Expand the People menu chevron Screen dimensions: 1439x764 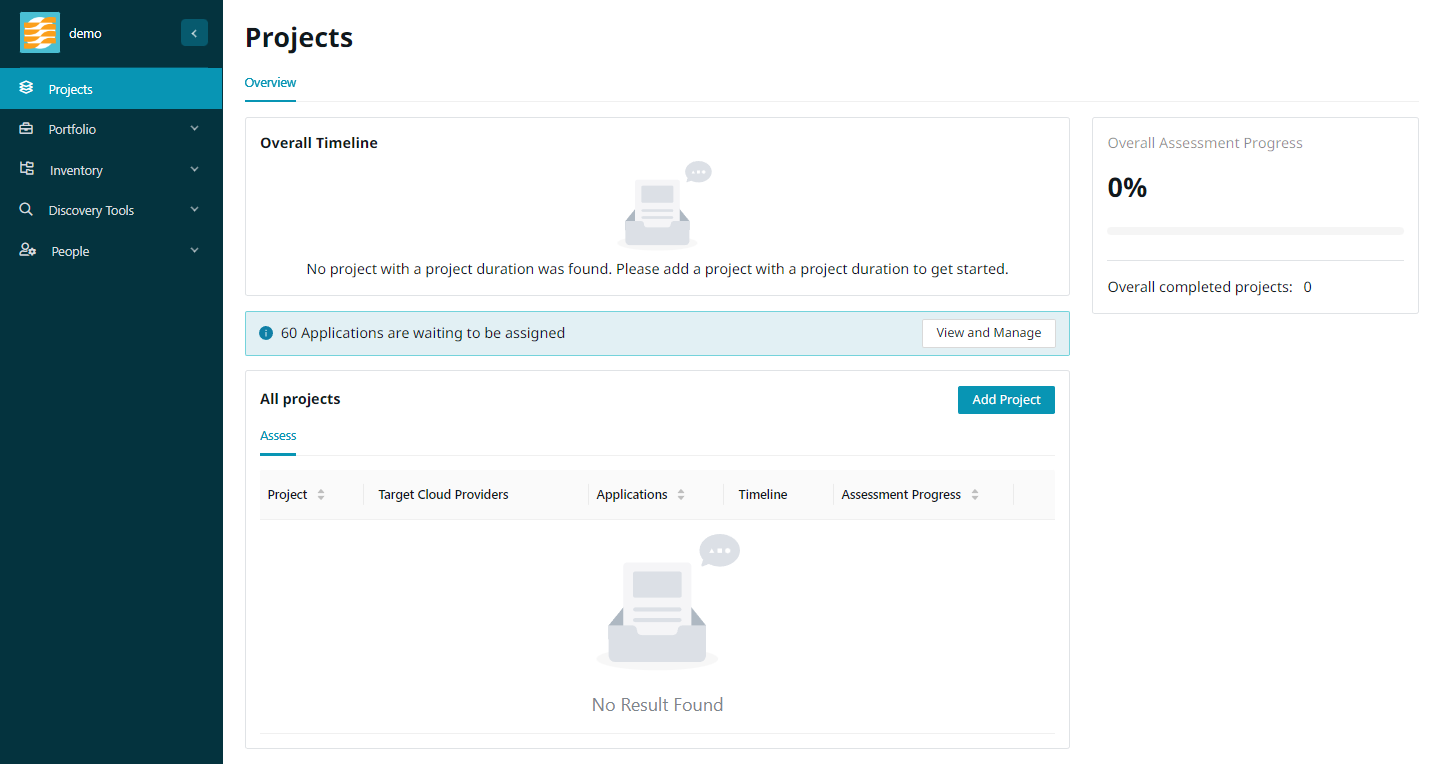tap(194, 251)
